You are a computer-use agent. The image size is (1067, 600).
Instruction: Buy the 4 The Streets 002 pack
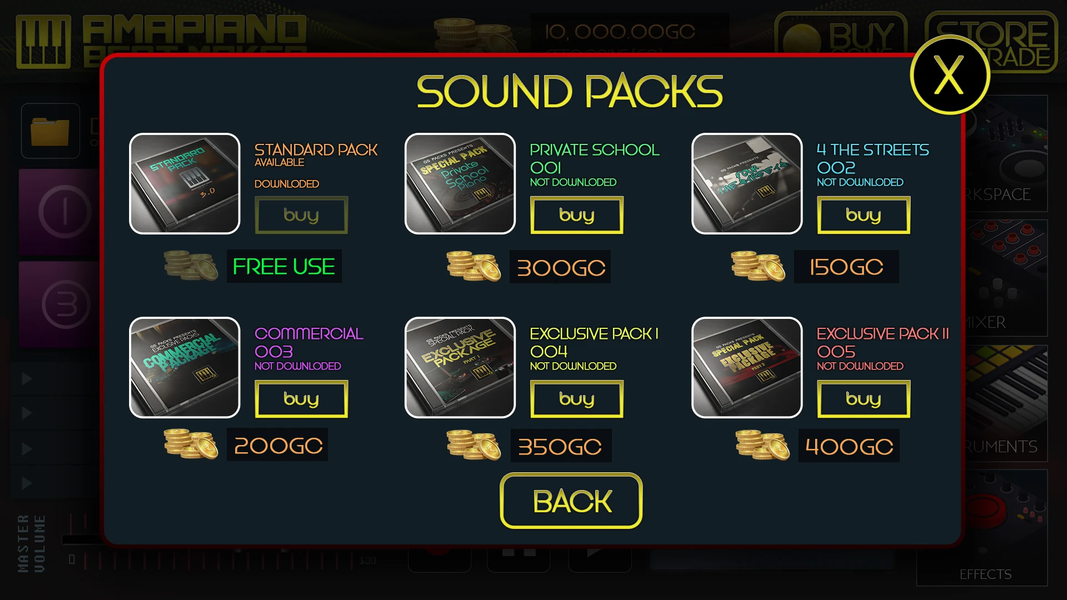(863, 215)
